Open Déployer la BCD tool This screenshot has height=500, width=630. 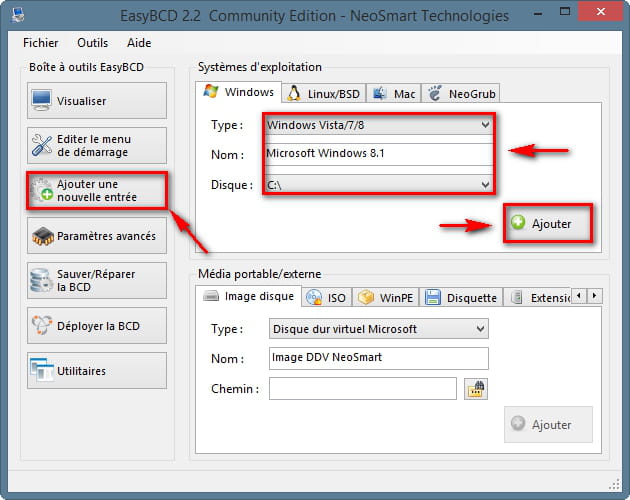tap(97, 326)
